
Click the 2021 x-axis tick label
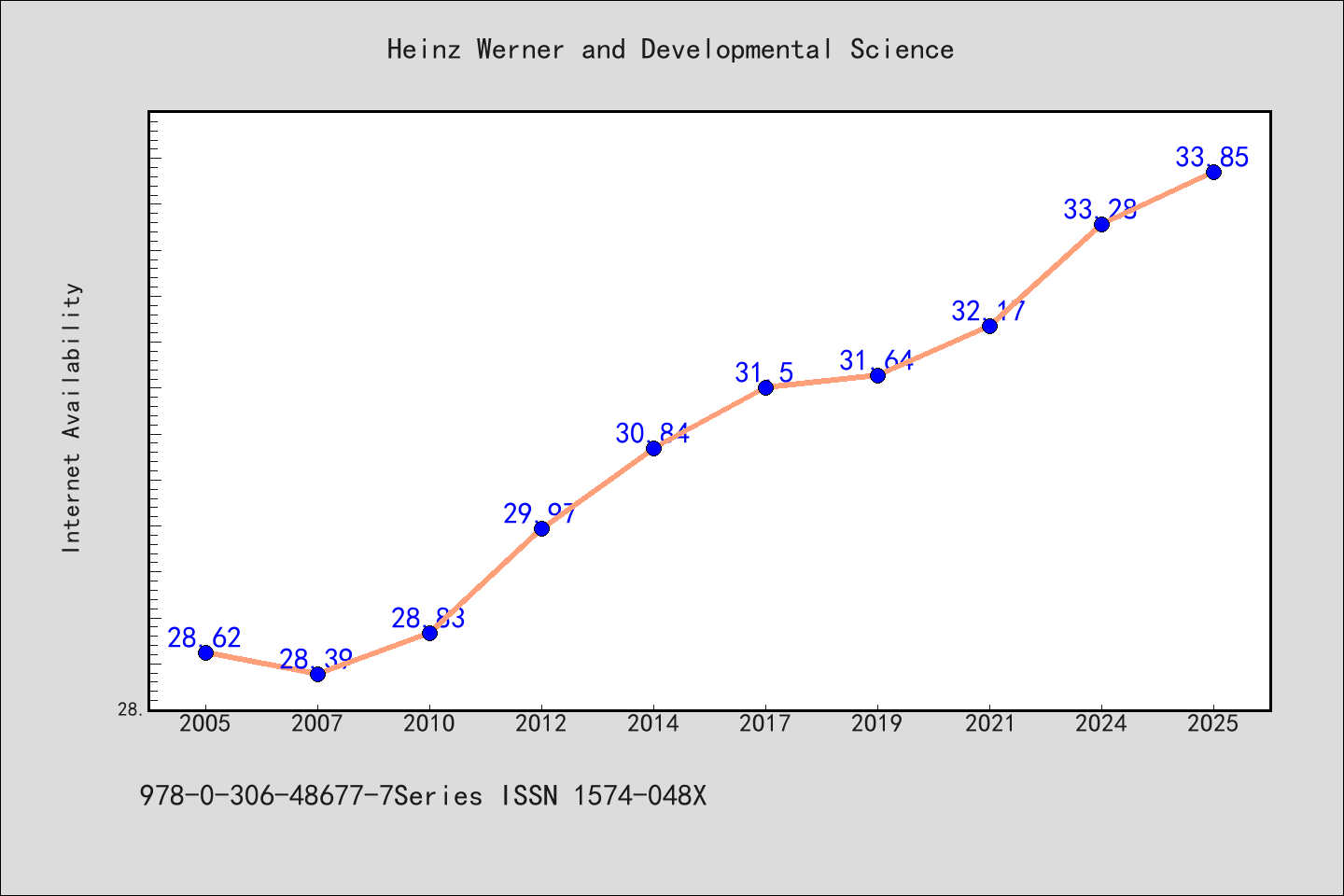coord(989,723)
